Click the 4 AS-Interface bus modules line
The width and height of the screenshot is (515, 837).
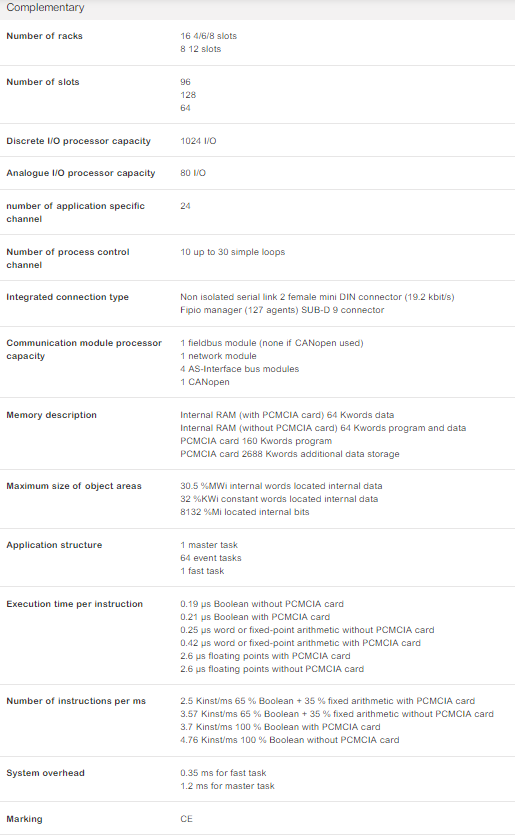(x=240, y=369)
